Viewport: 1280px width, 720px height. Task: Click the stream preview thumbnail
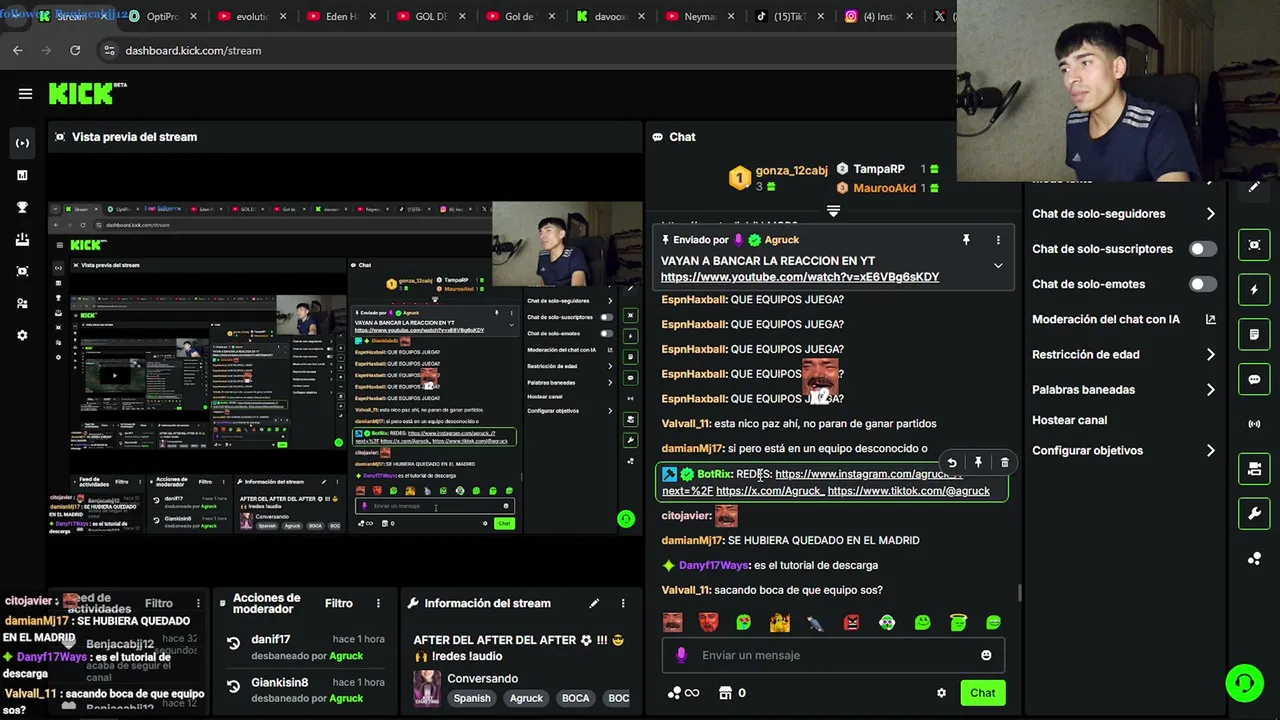click(x=345, y=368)
